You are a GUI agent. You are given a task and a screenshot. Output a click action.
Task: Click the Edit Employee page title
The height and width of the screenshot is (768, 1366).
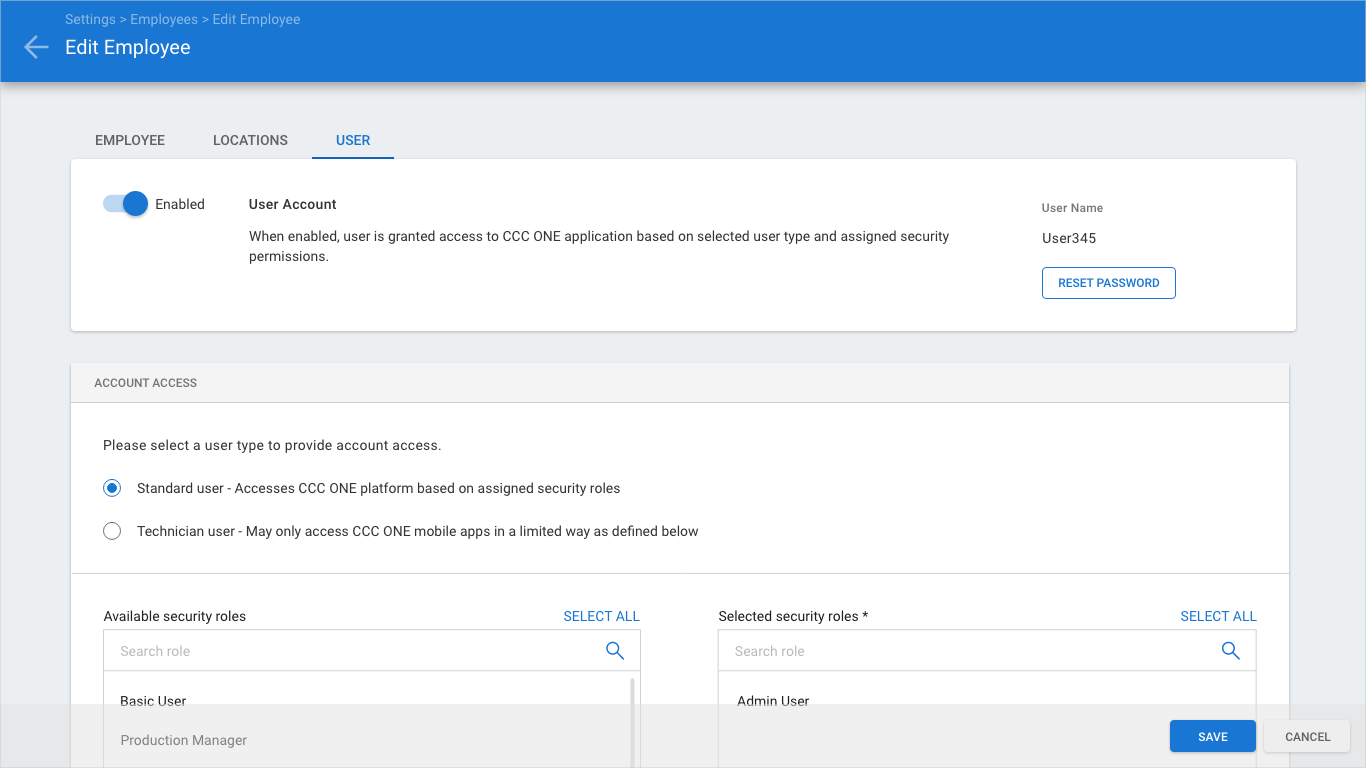(x=128, y=47)
